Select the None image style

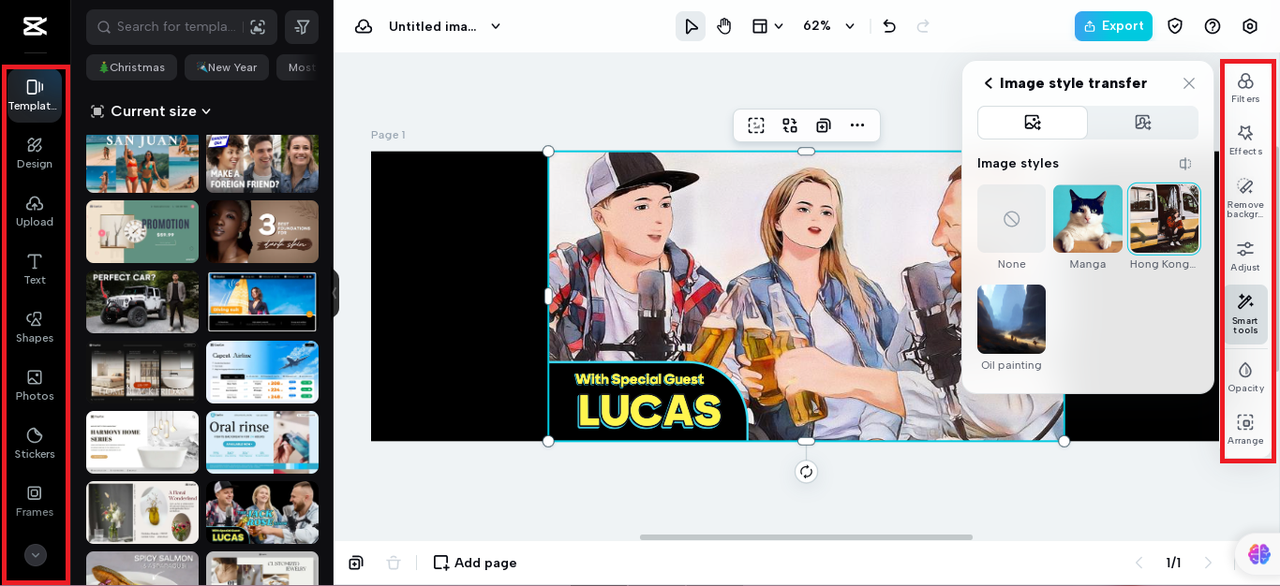coord(1011,218)
